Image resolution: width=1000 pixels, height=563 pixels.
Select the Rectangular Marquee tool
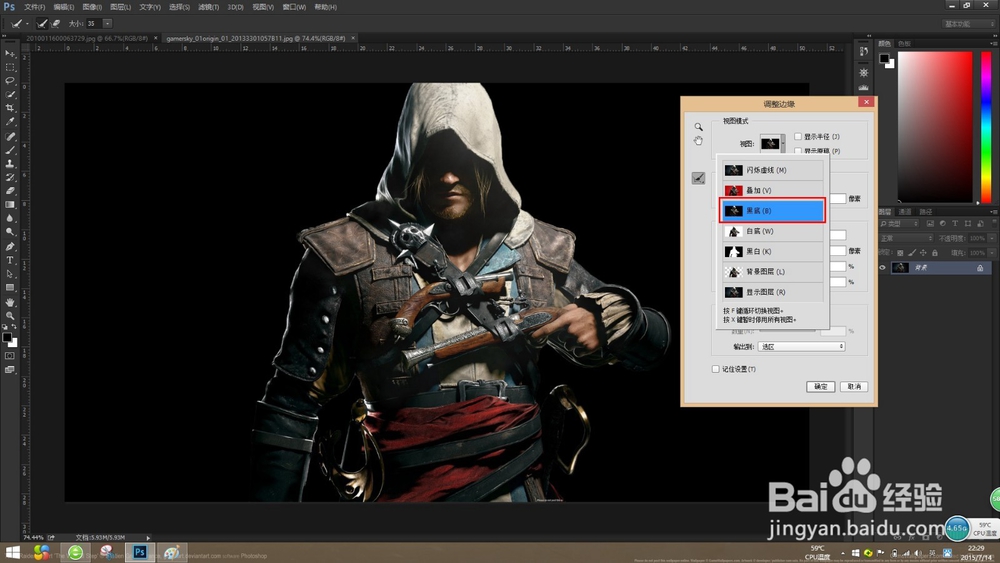[x=10, y=67]
